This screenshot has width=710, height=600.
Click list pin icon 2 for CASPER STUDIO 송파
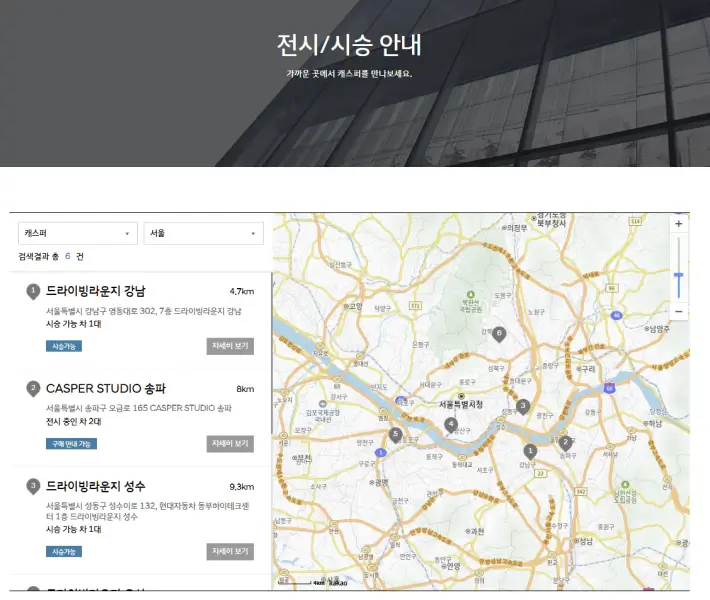click(33, 389)
